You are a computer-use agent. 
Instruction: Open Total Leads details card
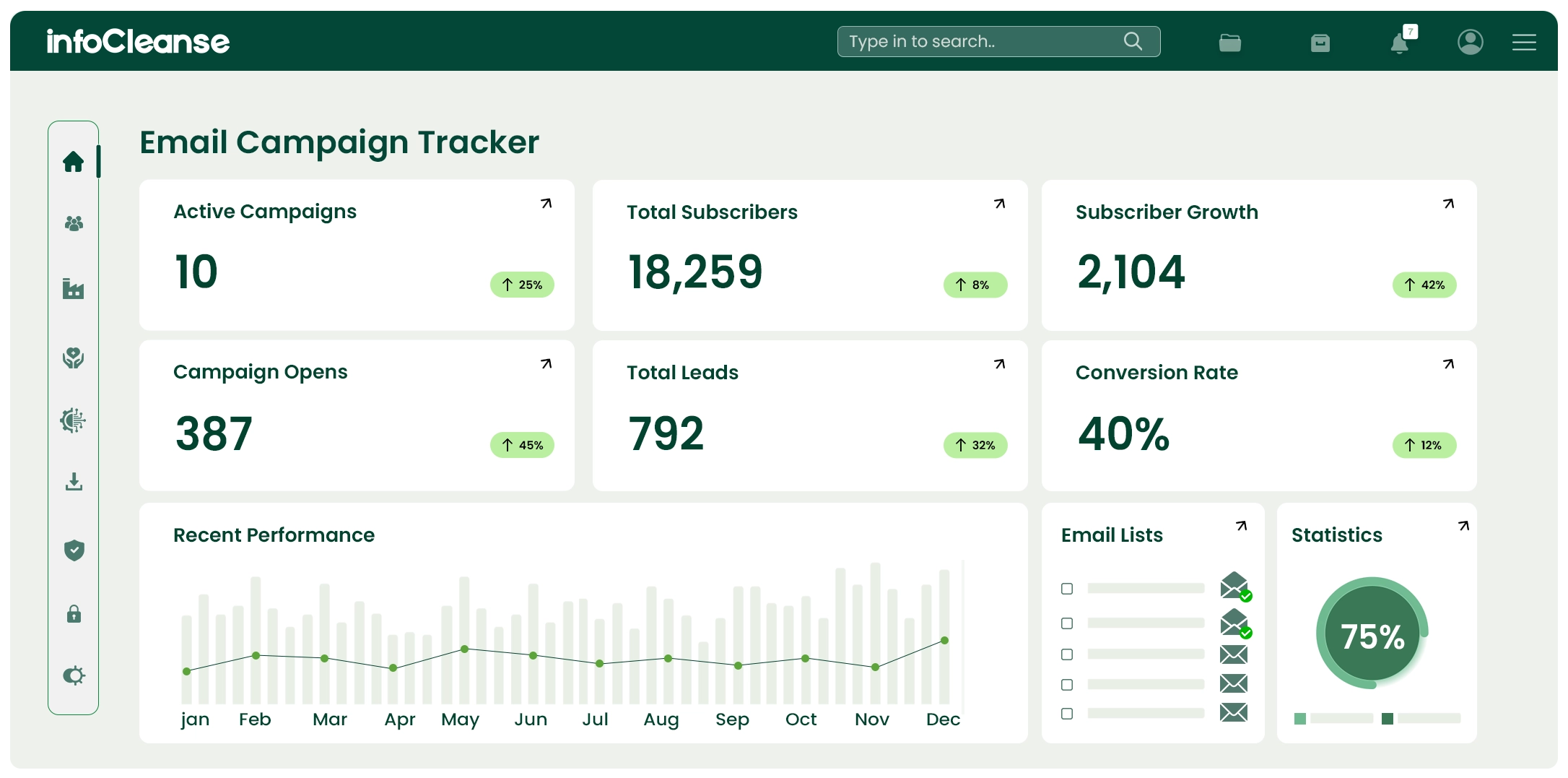[999, 365]
